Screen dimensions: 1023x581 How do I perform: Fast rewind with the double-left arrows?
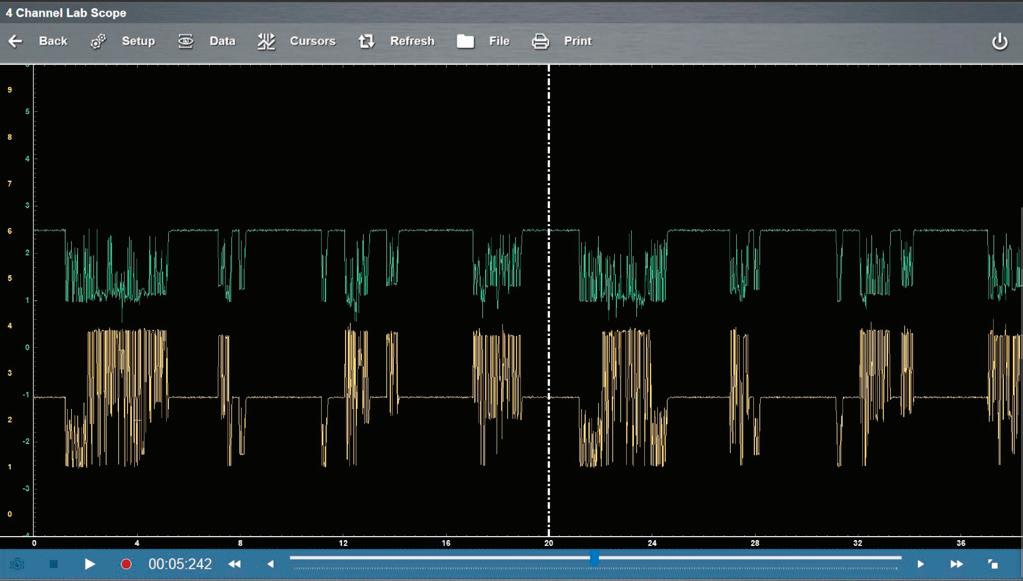click(x=234, y=564)
